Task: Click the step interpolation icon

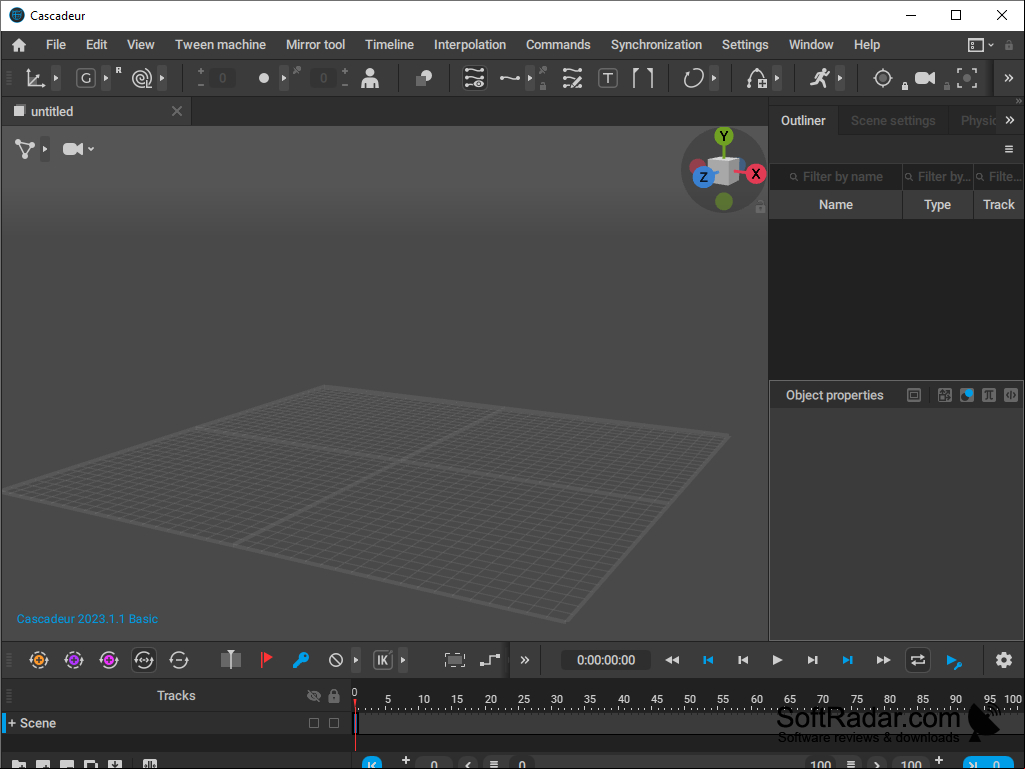Action: point(490,660)
